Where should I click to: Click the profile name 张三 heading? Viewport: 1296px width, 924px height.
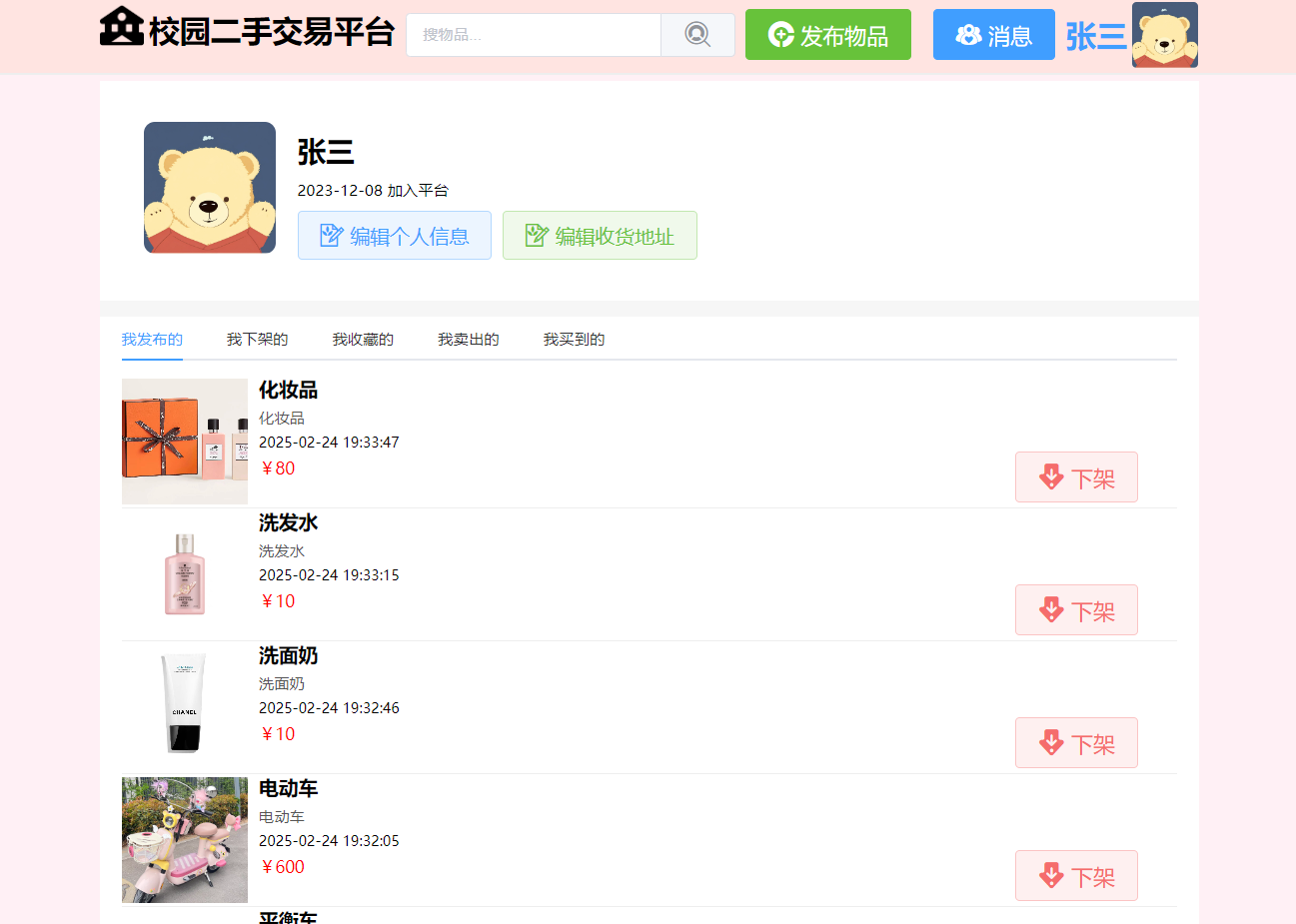click(326, 152)
